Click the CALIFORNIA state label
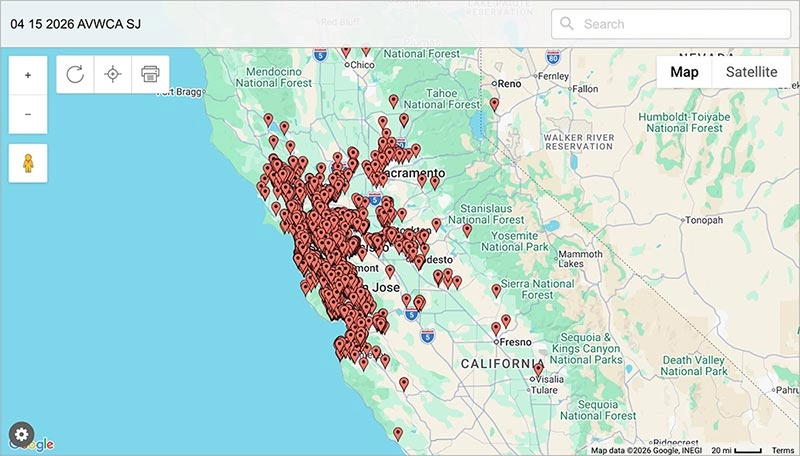Image resolution: width=800 pixels, height=456 pixels. pyautogui.click(x=503, y=364)
